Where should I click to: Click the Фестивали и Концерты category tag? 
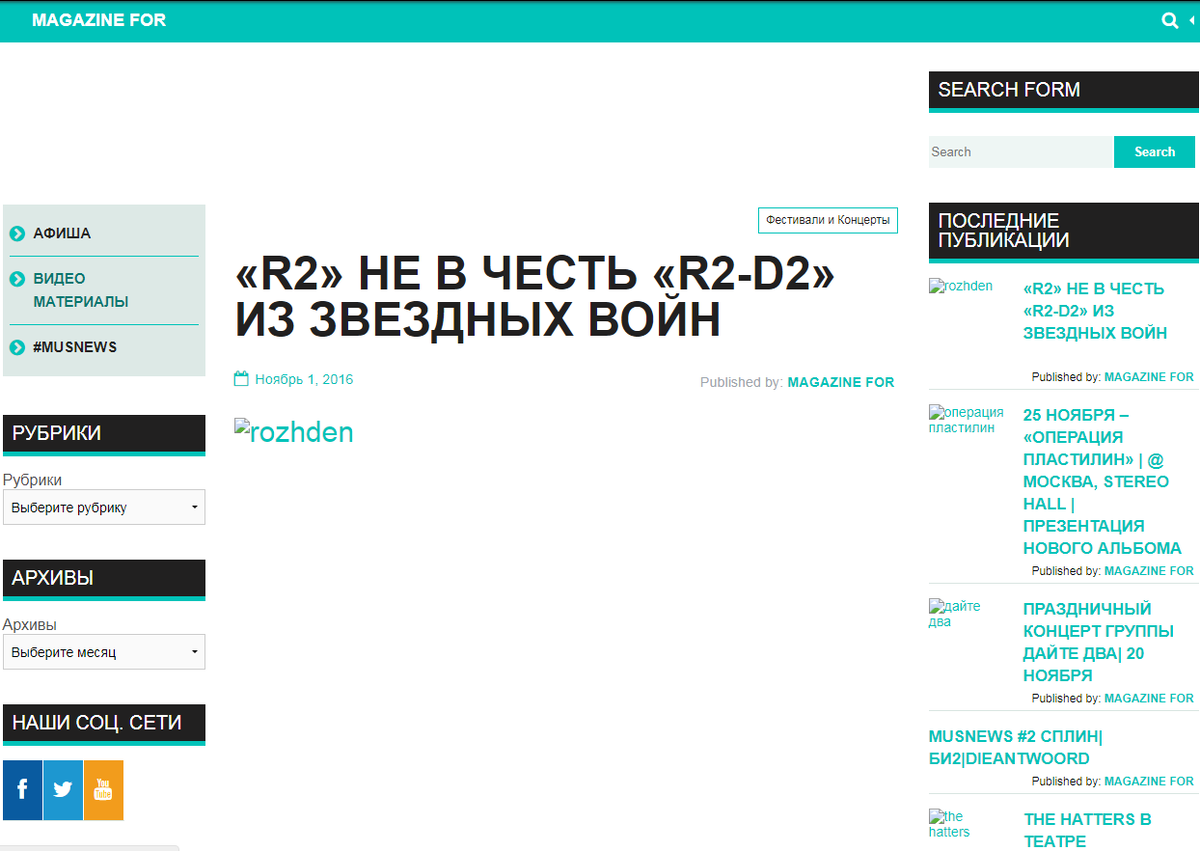[828, 220]
